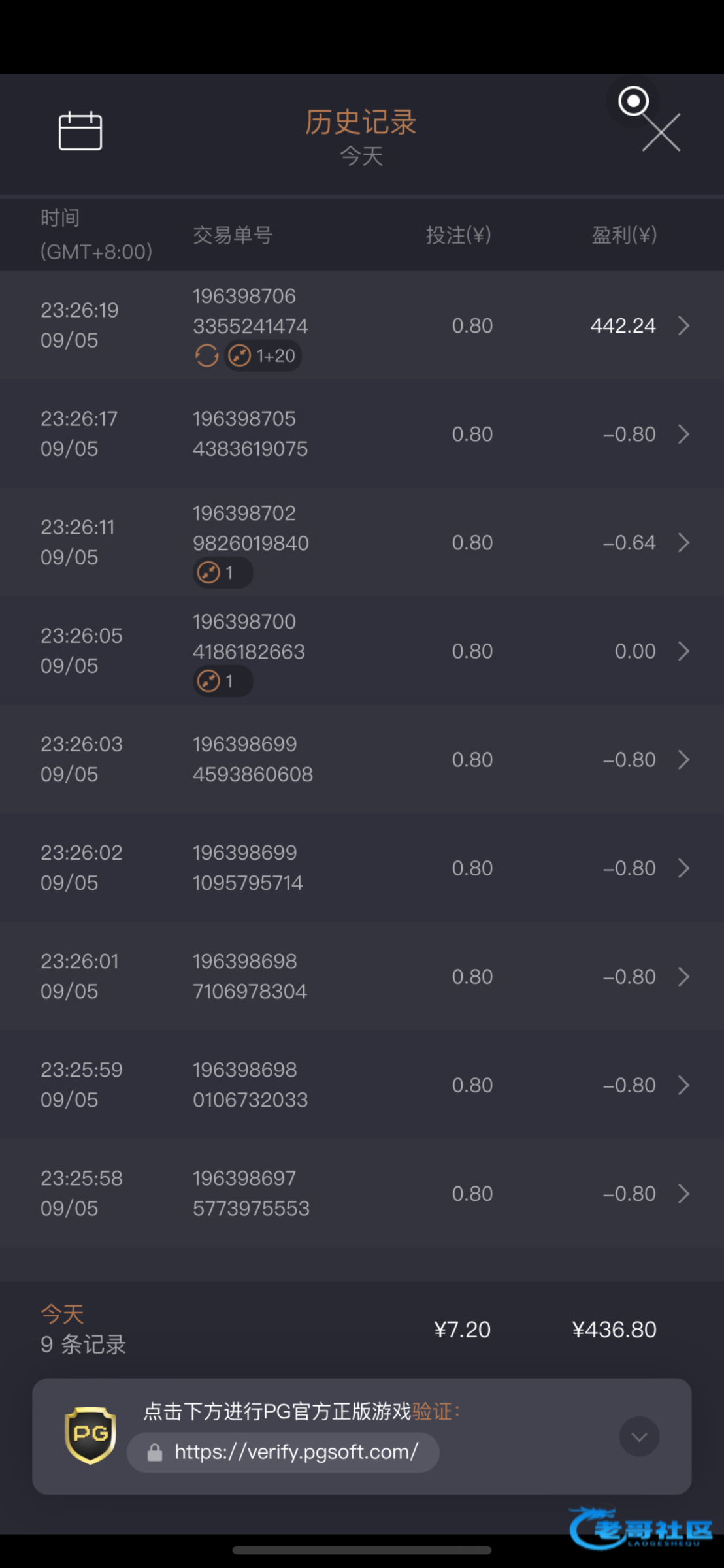724x1568 pixels.
Task: Collapse the PG verification banner
Action: pos(638,1436)
